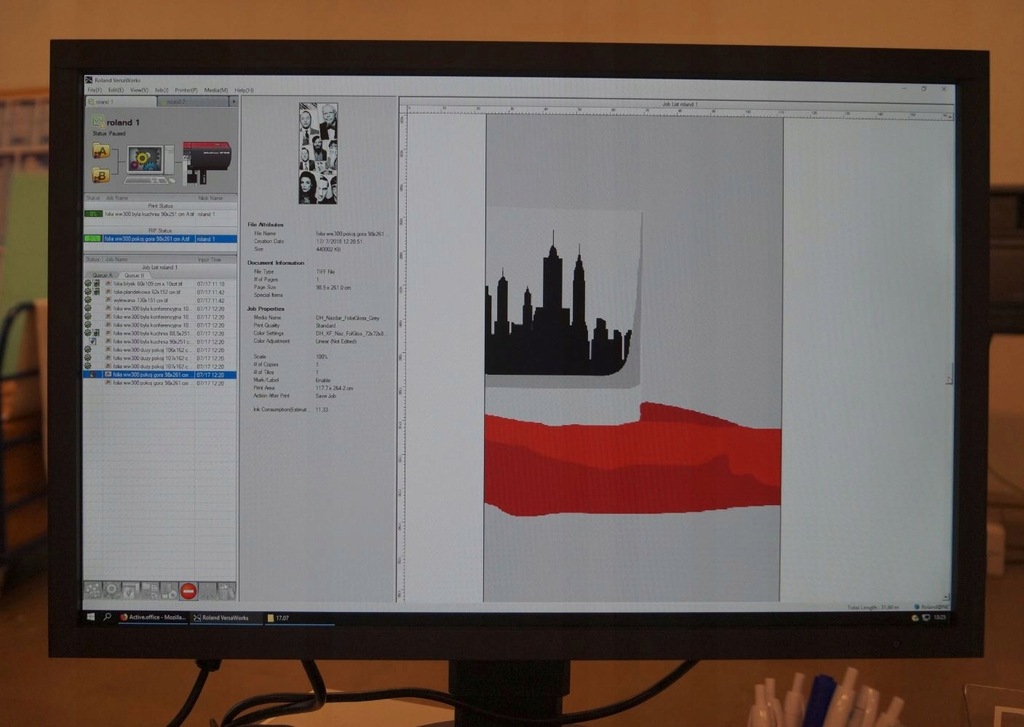
Task: Open the Queue A folder icon
Action: (x=101, y=152)
